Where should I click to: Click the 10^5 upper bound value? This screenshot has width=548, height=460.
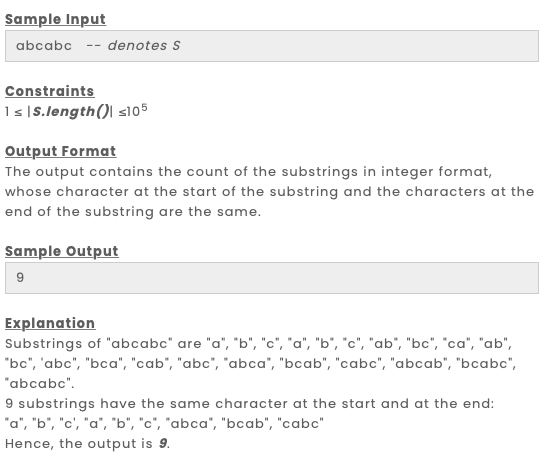pos(137,110)
